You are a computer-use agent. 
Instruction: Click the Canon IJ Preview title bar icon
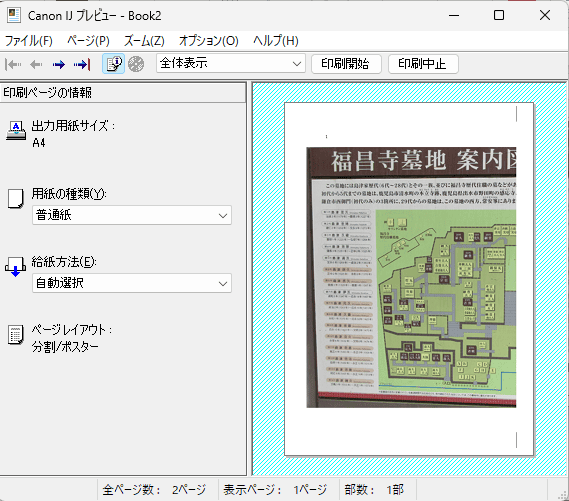[14, 15]
